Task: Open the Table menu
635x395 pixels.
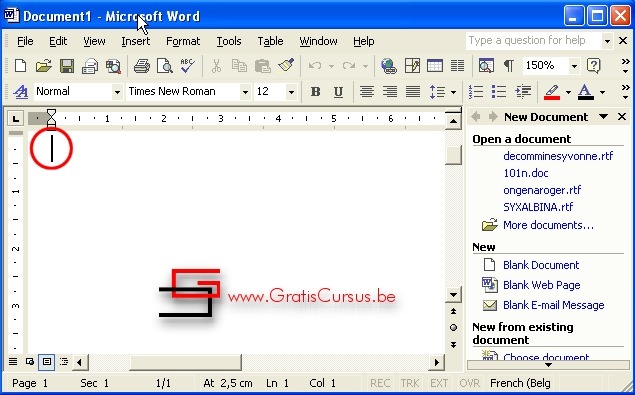Action: 270,41
